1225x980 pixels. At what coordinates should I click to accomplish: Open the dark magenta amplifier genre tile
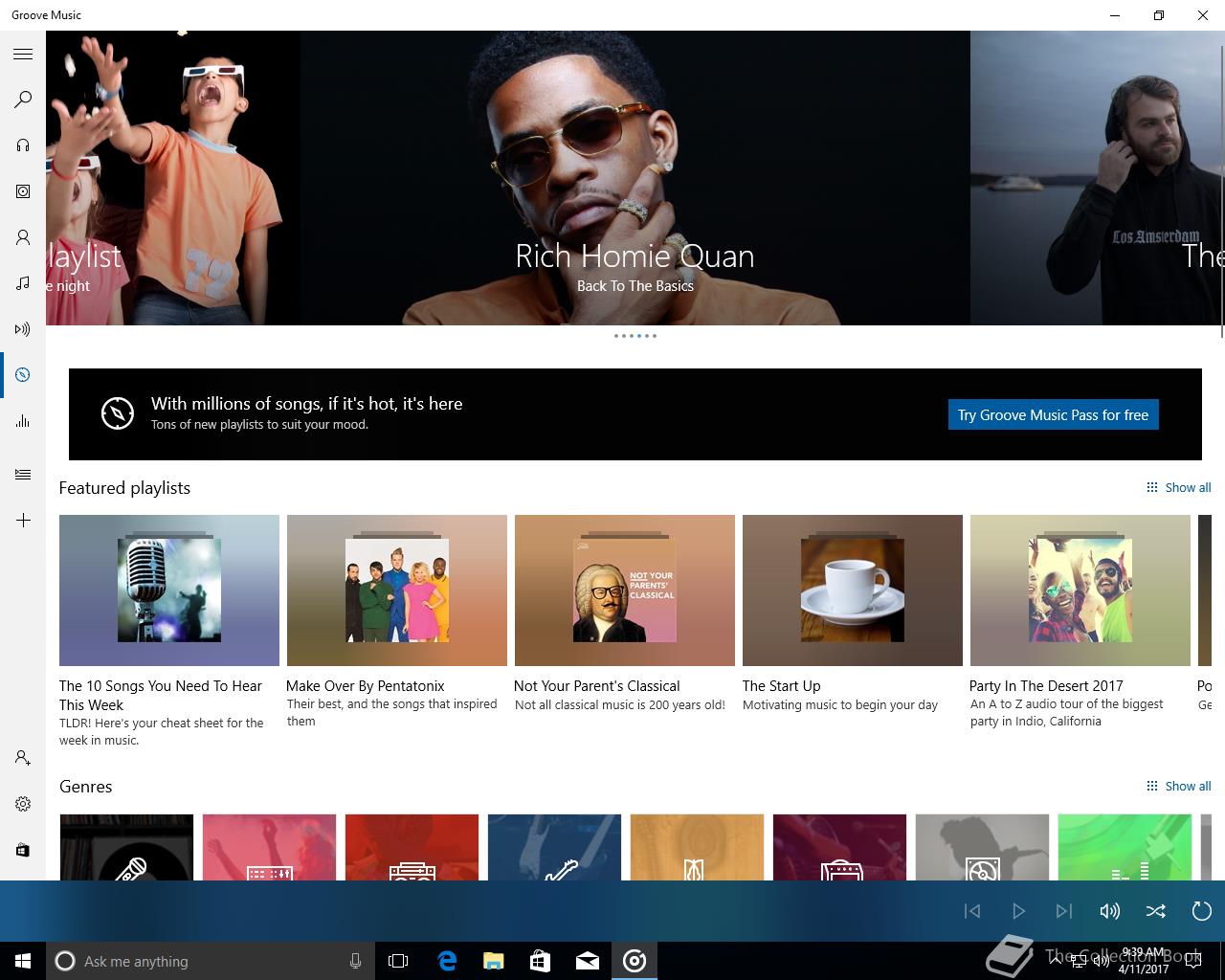tap(839, 847)
